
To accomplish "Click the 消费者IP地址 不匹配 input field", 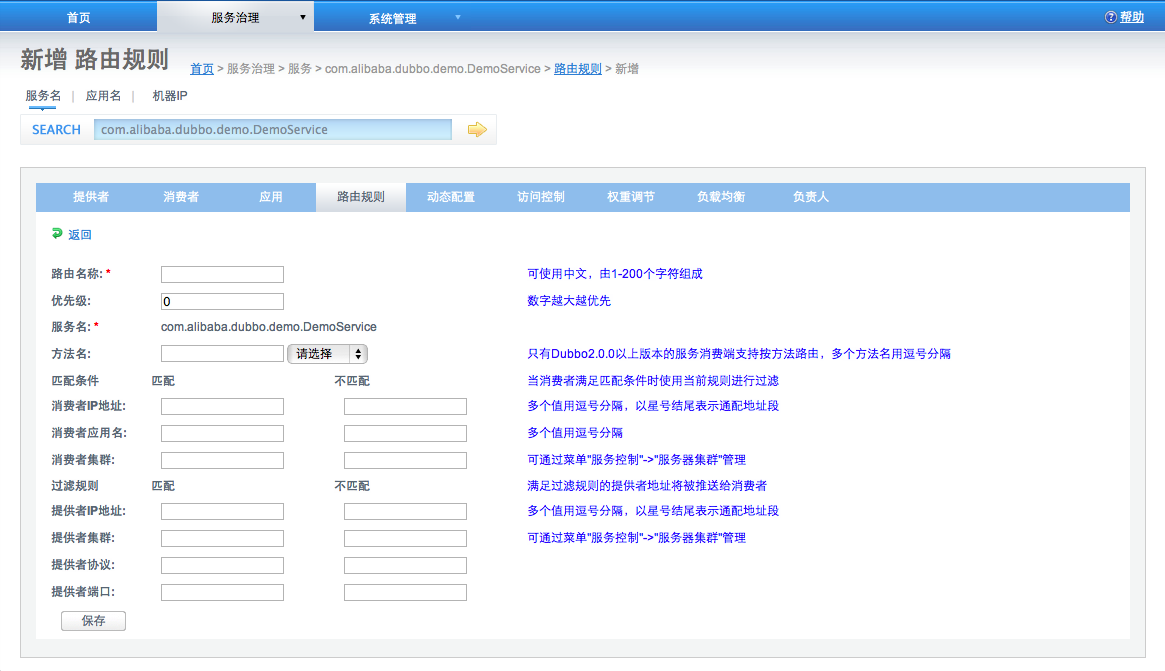I will coord(405,406).
